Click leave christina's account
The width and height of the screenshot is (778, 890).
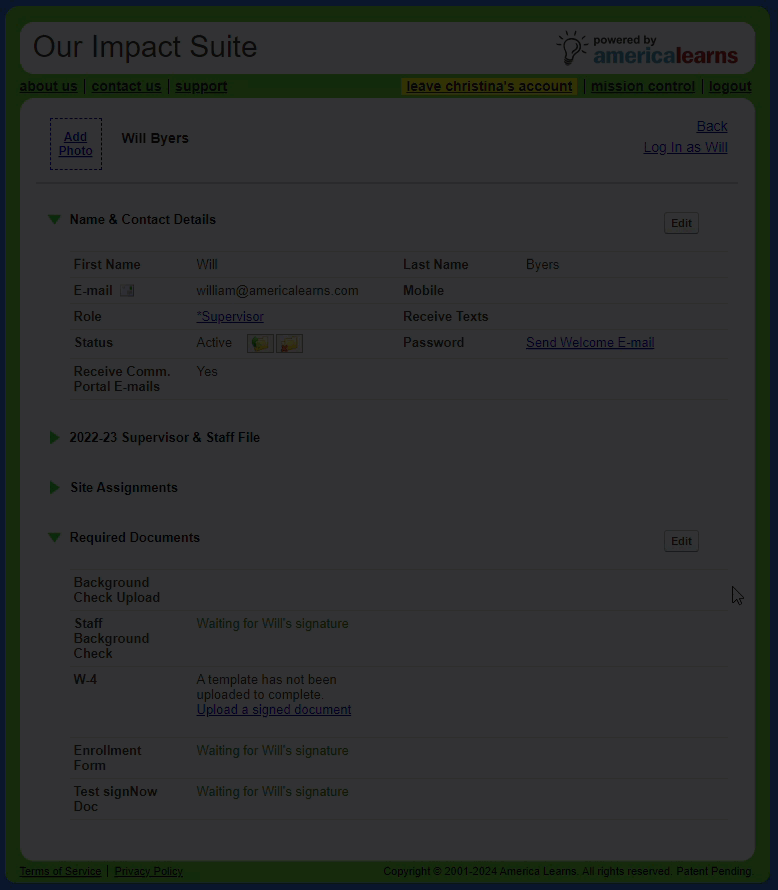click(x=489, y=87)
